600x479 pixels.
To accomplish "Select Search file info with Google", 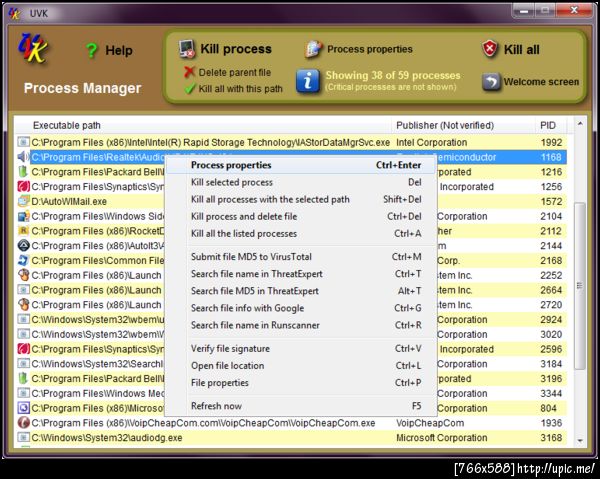I will click(x=300, y=308).
